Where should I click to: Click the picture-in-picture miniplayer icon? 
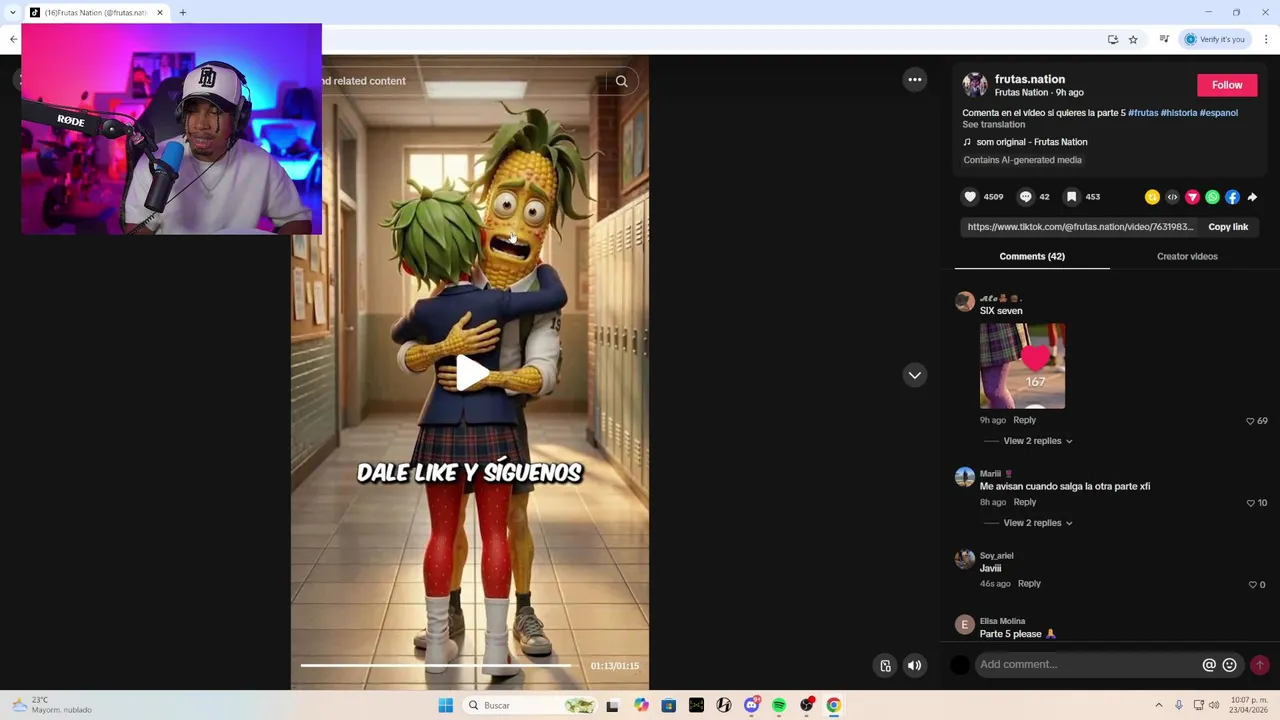pyautogui.click(x=885, y=665)
